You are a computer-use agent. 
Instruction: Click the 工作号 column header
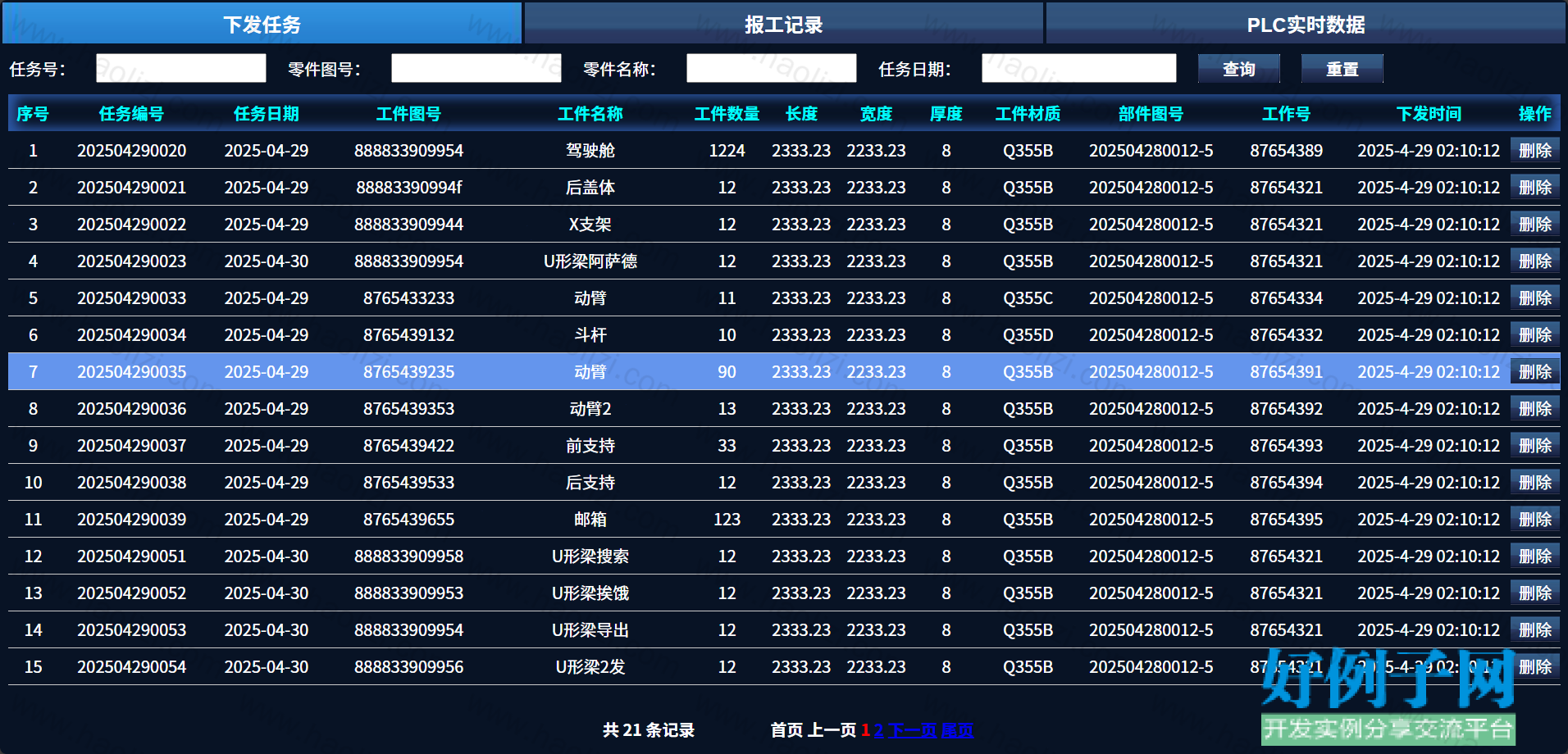click(1286, 113)
